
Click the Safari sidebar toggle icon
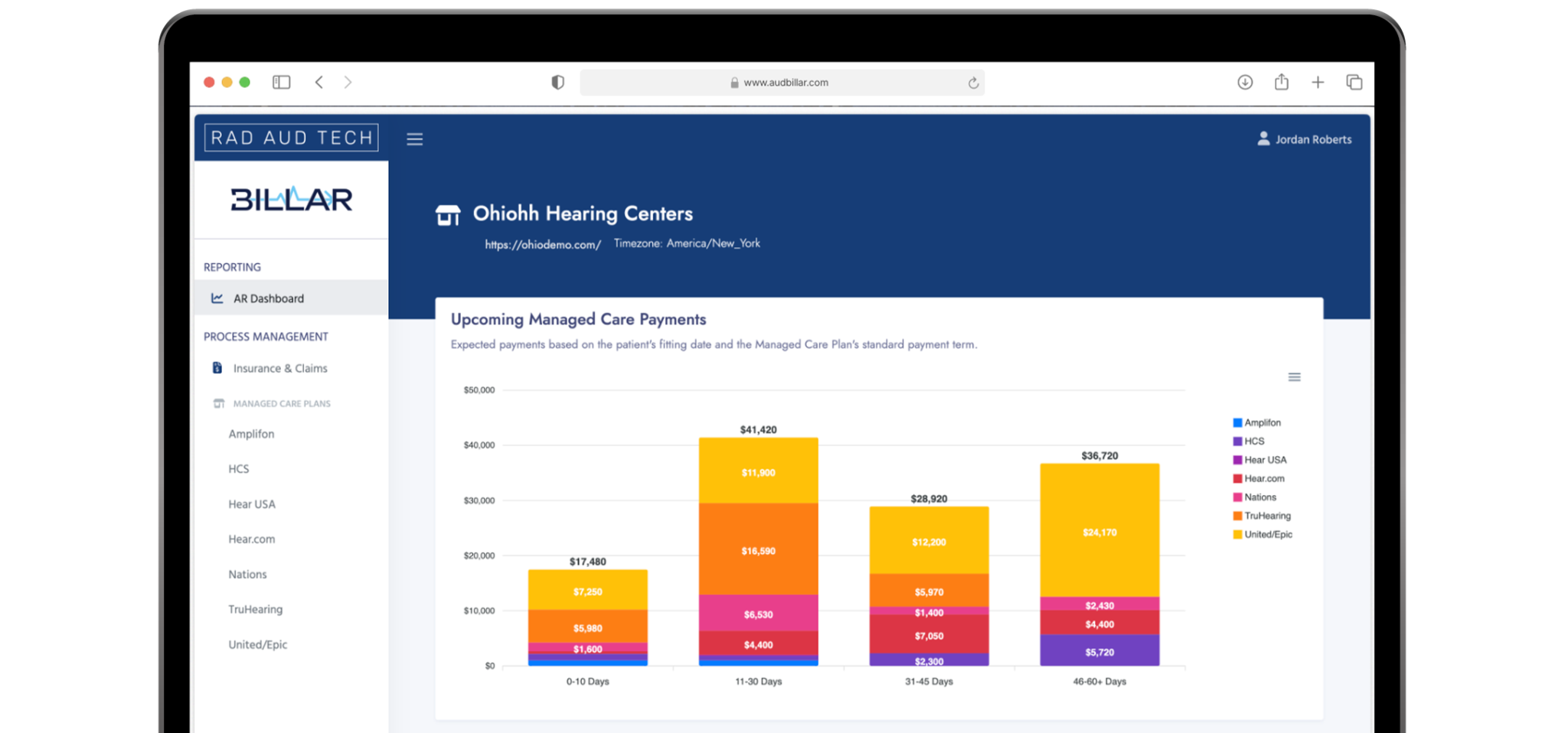281,83
